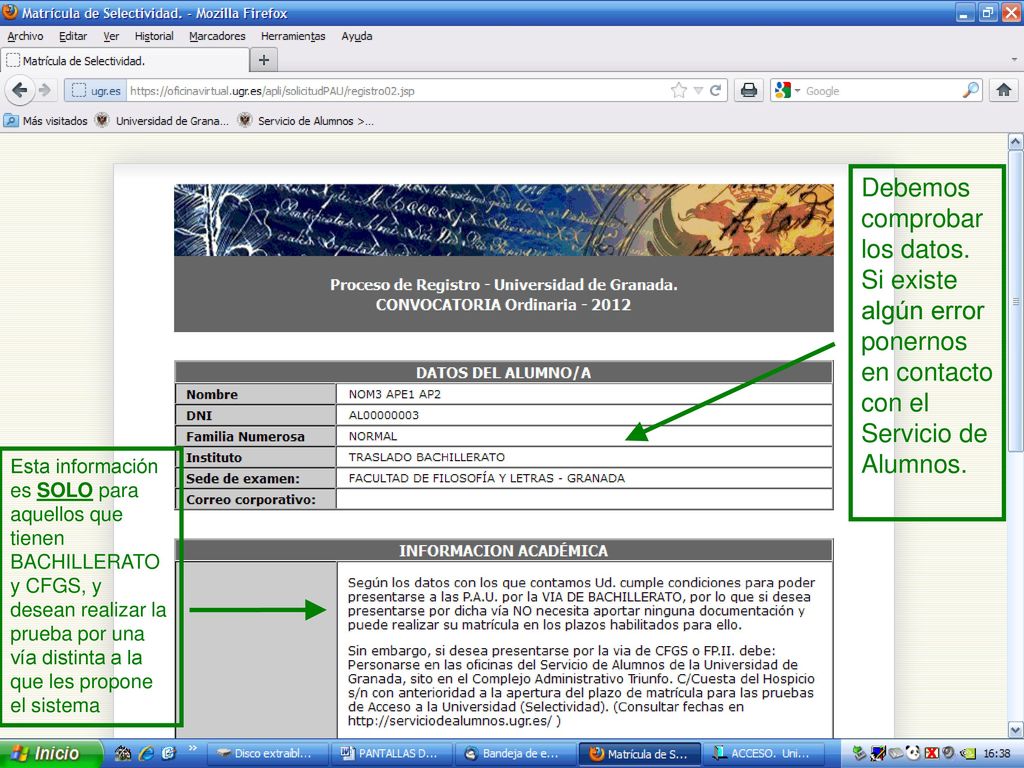1024x768 pixels.
Task: Open the Editar menu
Action: click(72, 36)
